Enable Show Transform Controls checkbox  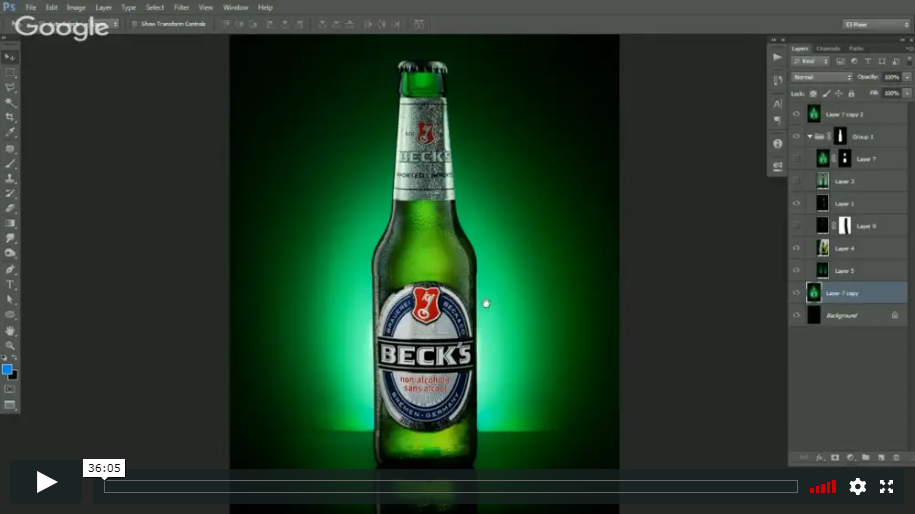point(134,24)
